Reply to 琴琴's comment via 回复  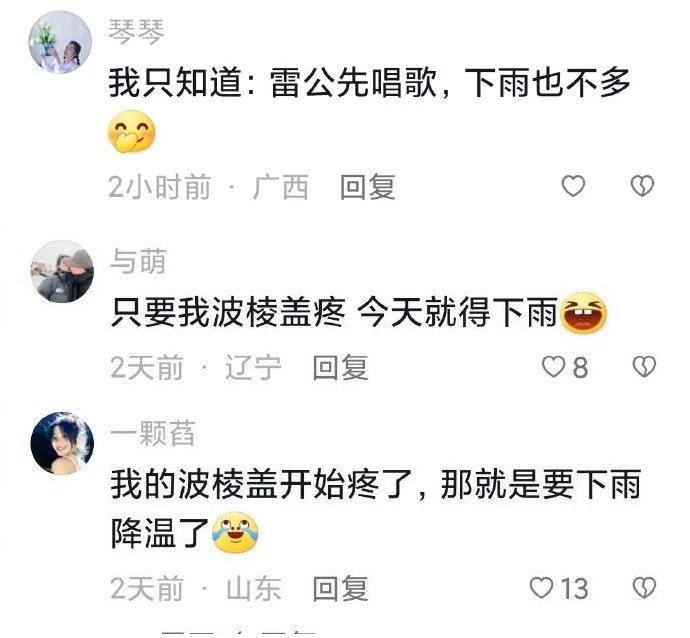click(367, 187)
